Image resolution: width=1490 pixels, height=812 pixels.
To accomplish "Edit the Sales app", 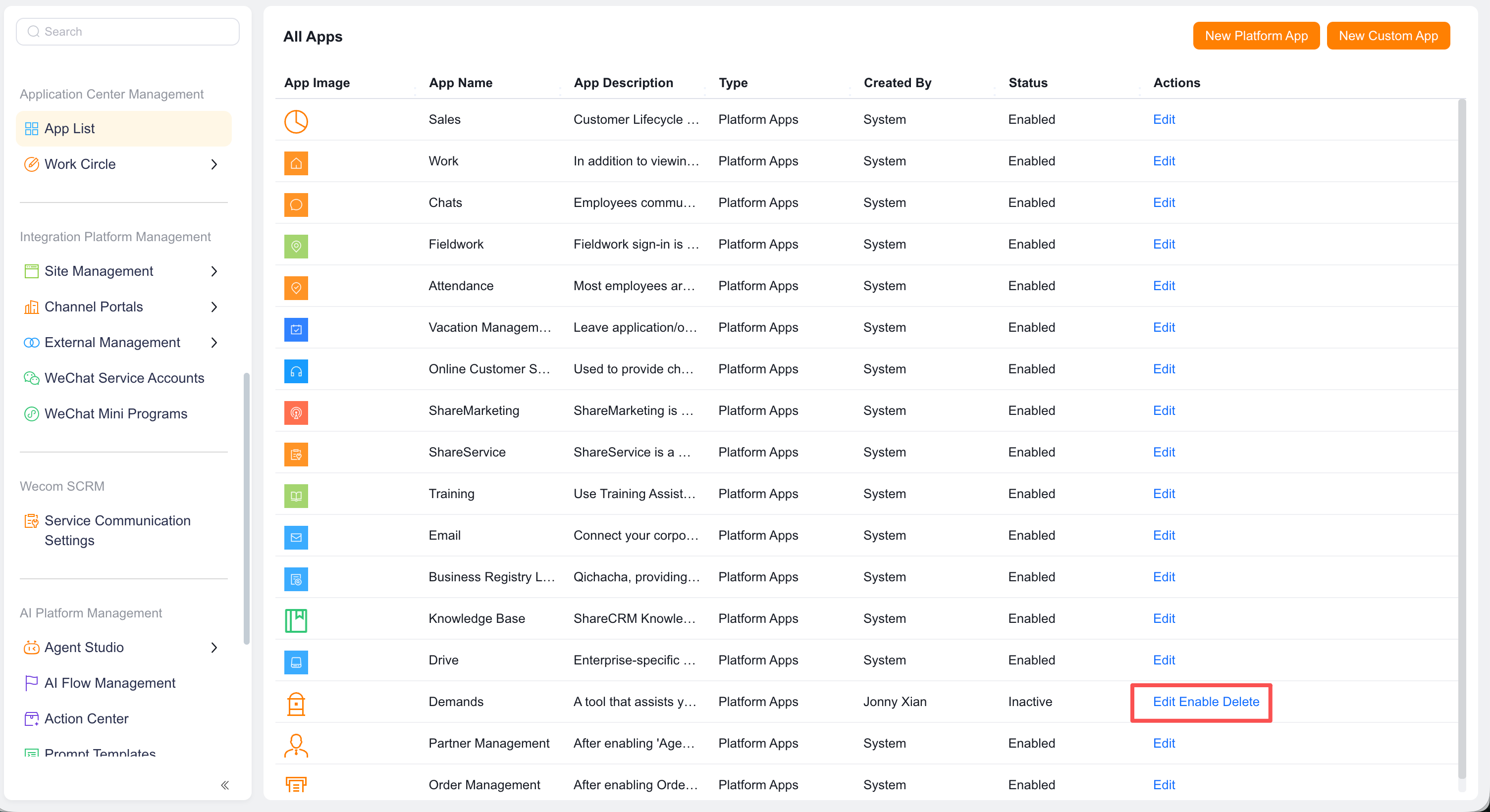I will 1164,119.
